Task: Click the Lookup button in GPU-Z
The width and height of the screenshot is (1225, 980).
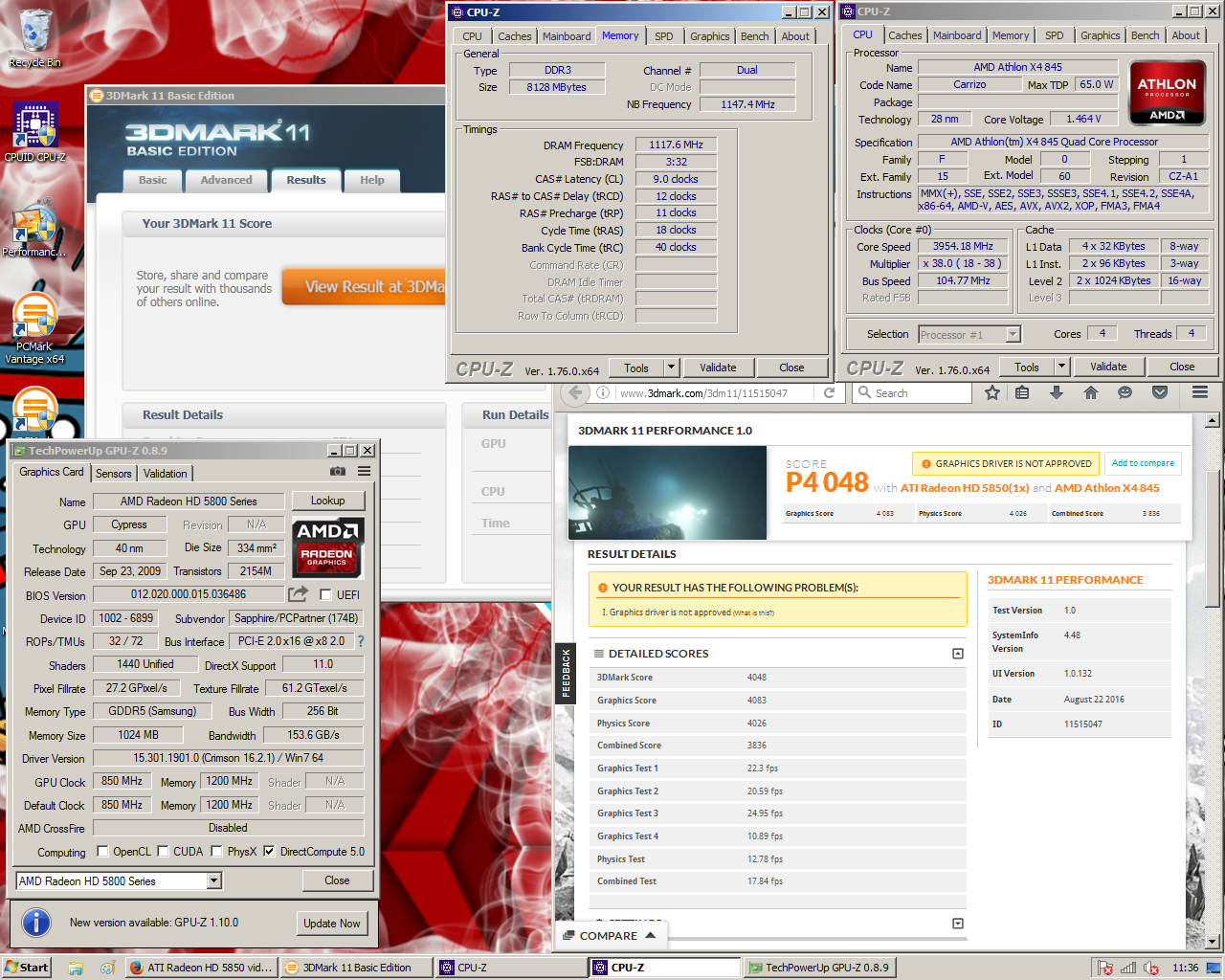Action: point(327,501)
